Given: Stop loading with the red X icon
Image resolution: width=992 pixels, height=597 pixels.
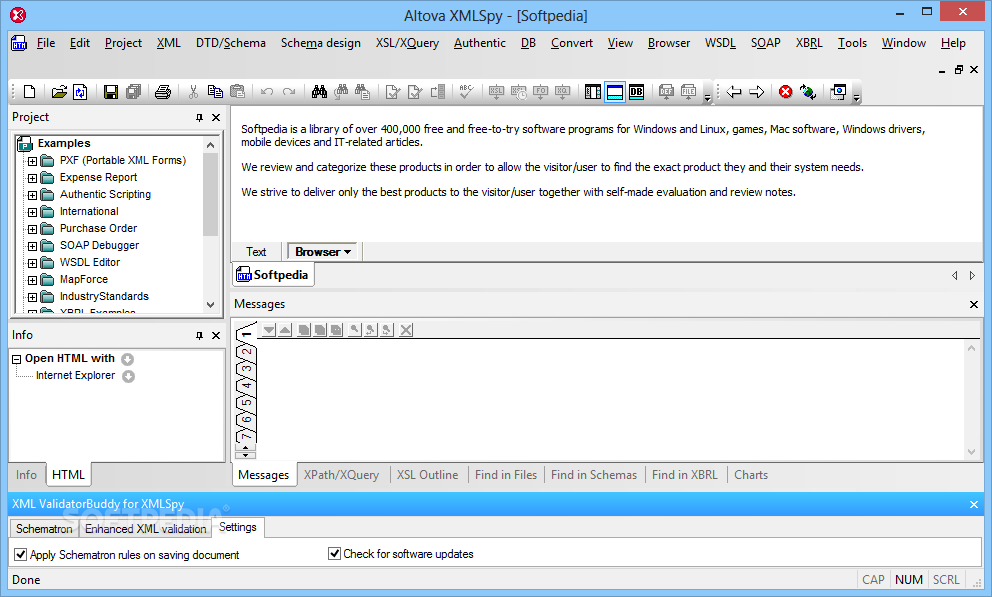Looking at the screenshot, I should (x=786, y=92).
